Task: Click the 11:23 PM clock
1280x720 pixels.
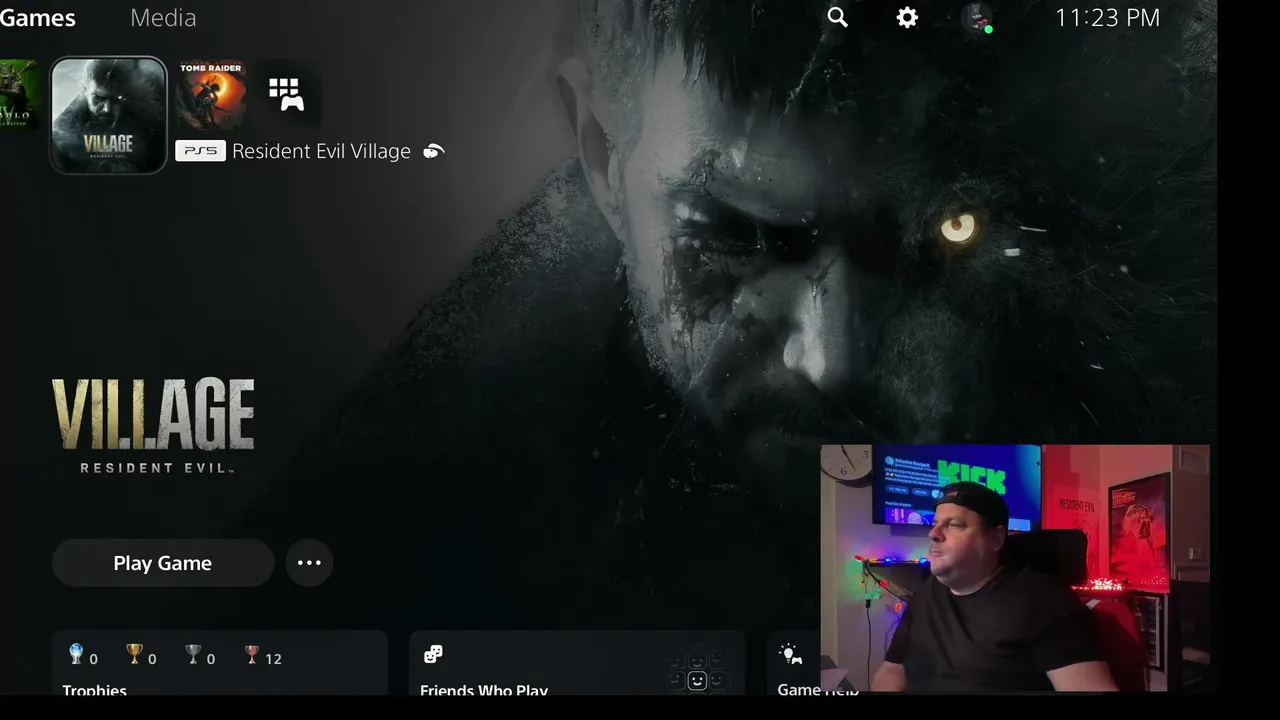Action: 1107,17
